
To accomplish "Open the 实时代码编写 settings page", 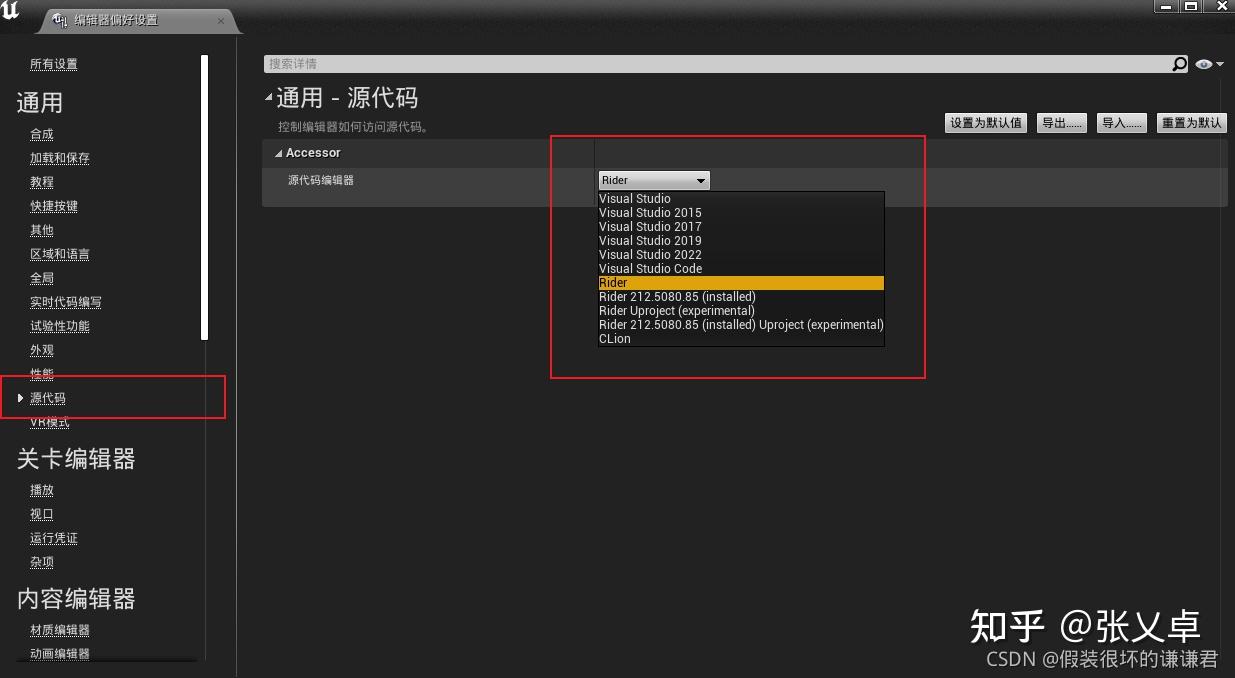I will pos(66,302).
